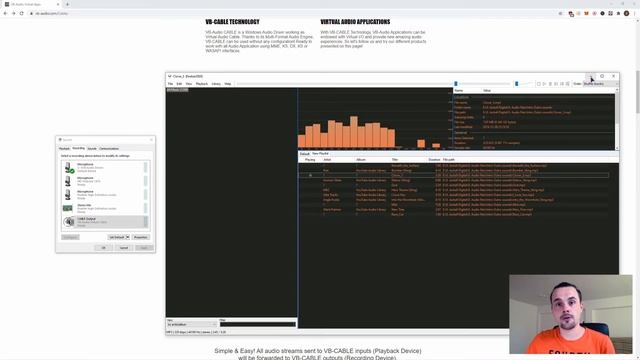Select the currently playing track row in playlist
Image resolution: width=640 pixels, height=360 pixels.
(x=454, y=175)
